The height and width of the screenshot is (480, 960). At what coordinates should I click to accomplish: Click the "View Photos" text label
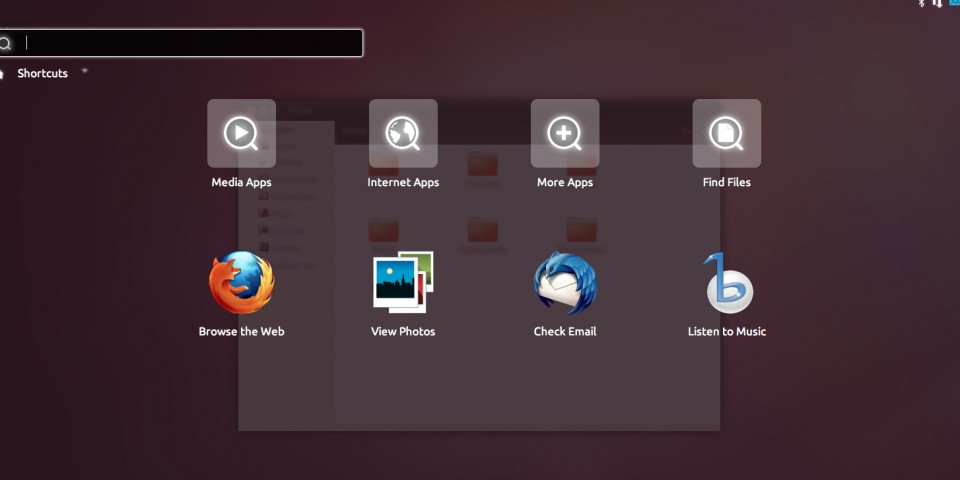[x=403, y=332]
